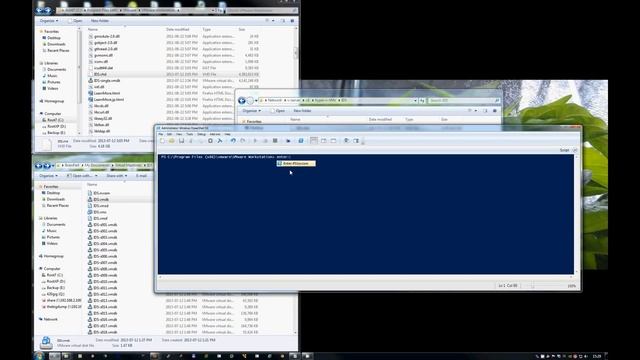Click Run Script arrow in PowerShell ISE
This screenshot has width=640, height=360.
[x=255, y=141]
